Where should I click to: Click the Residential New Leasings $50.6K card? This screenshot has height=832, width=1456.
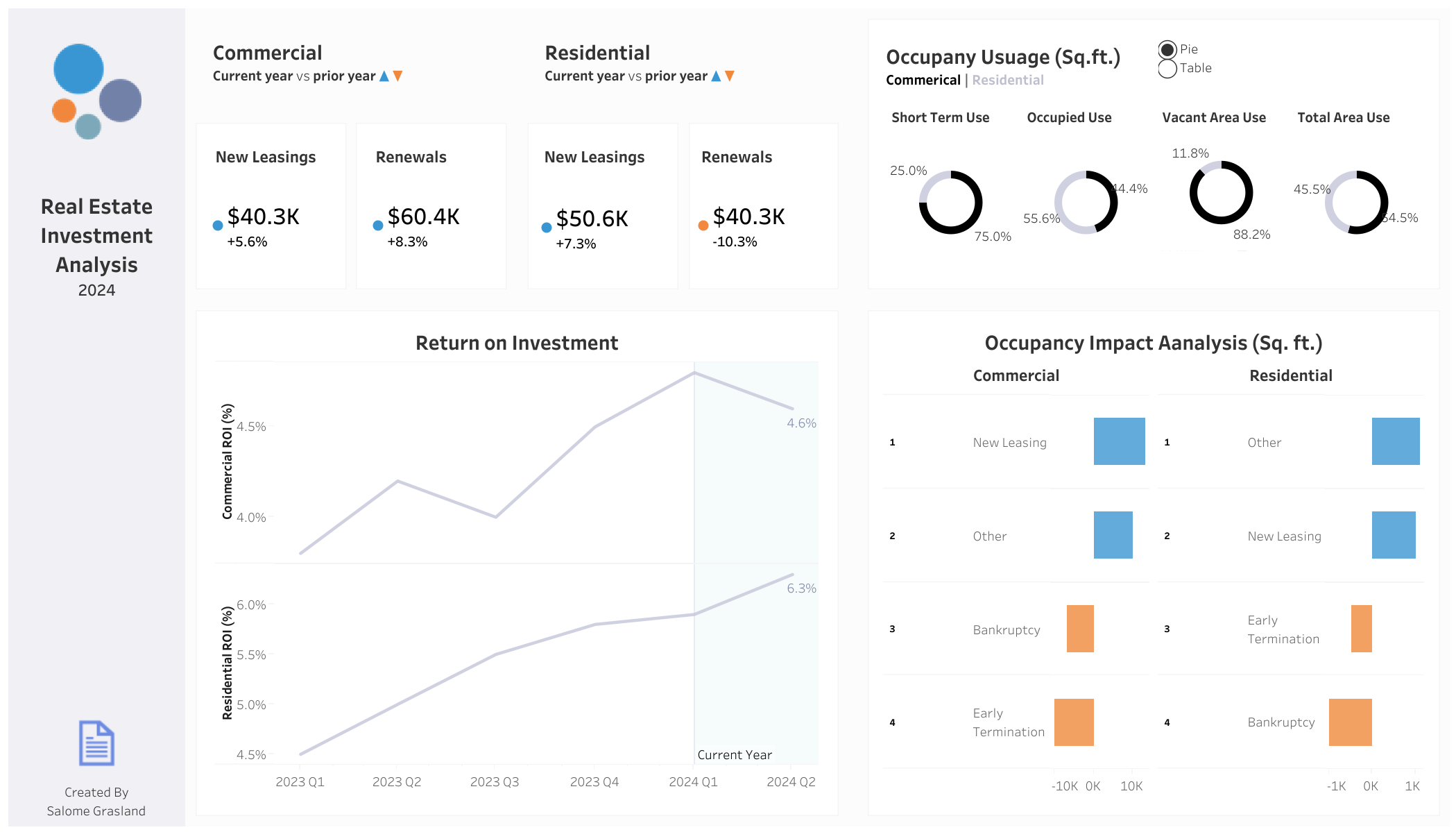[602, 206]
